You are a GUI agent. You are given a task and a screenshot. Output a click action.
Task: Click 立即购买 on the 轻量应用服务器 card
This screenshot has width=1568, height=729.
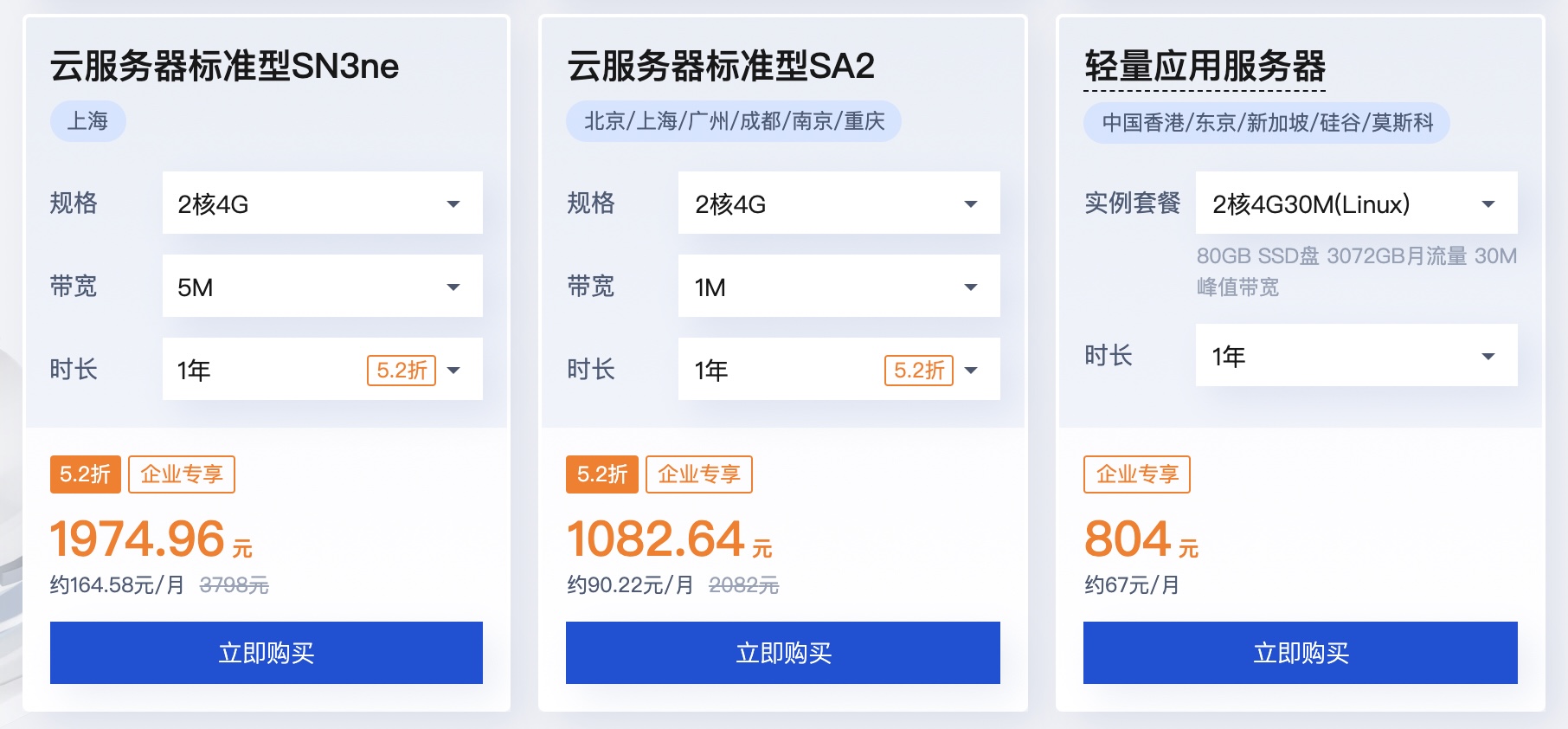coord(1299,653)
